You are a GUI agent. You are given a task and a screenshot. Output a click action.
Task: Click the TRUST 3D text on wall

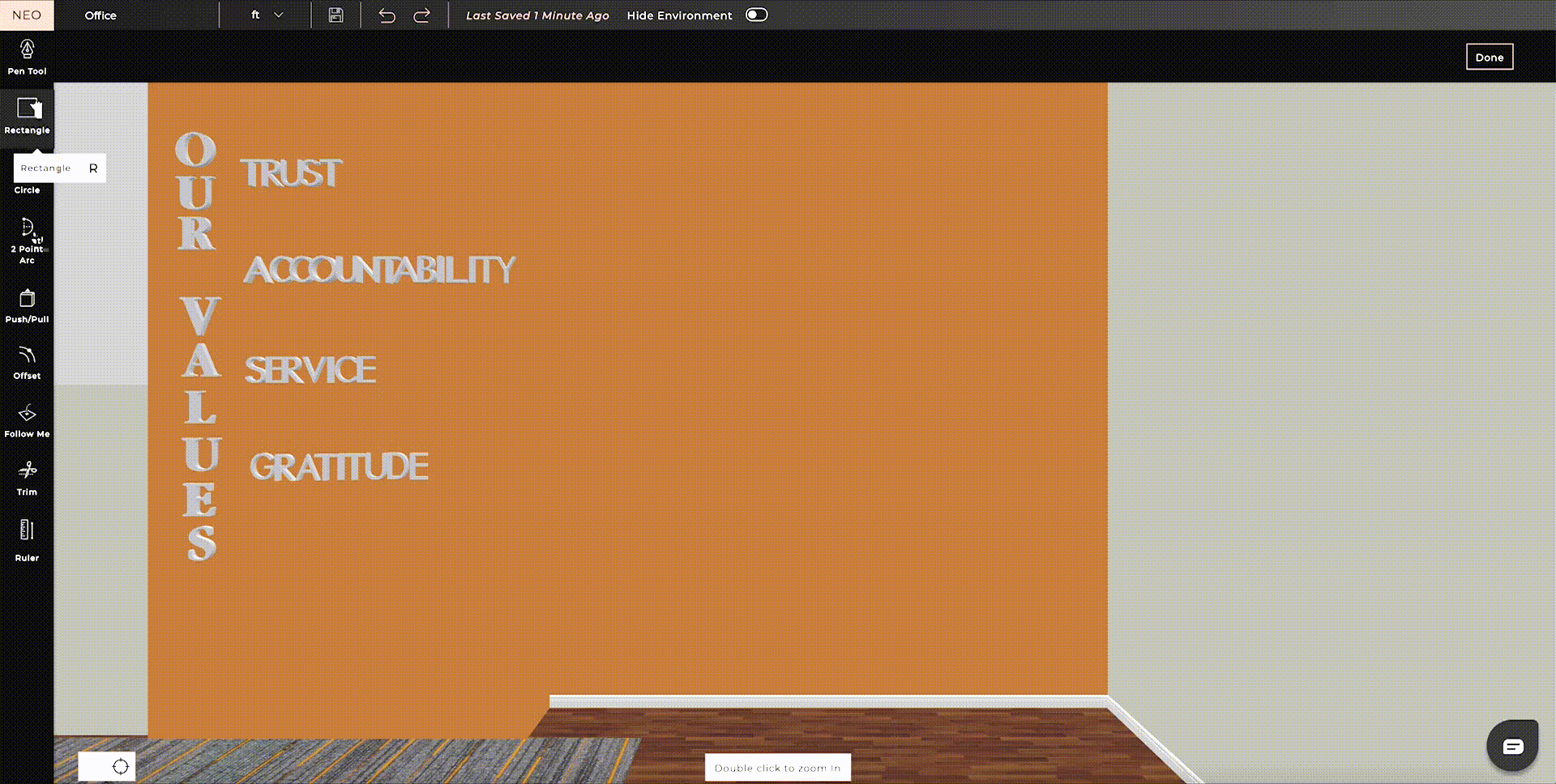pyautogui.click(x=292, y=173)
